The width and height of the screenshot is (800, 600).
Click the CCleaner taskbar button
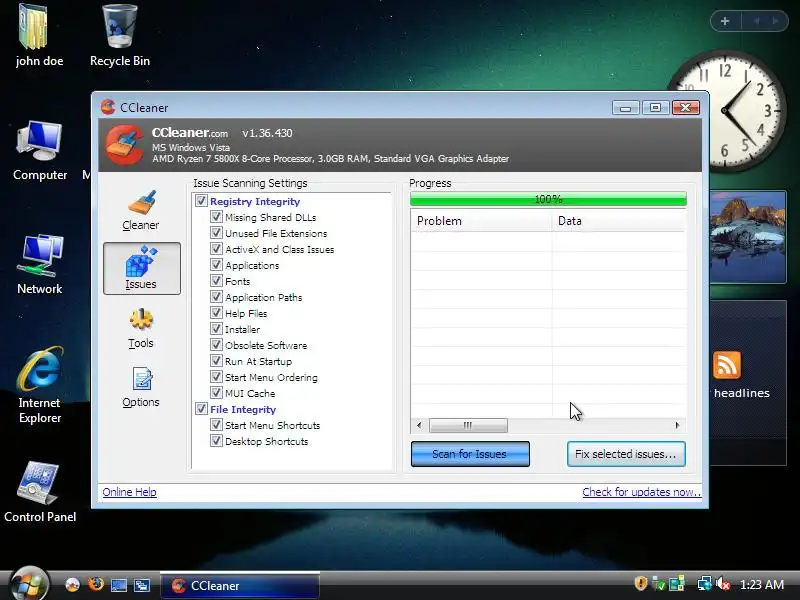coord(240,586)
